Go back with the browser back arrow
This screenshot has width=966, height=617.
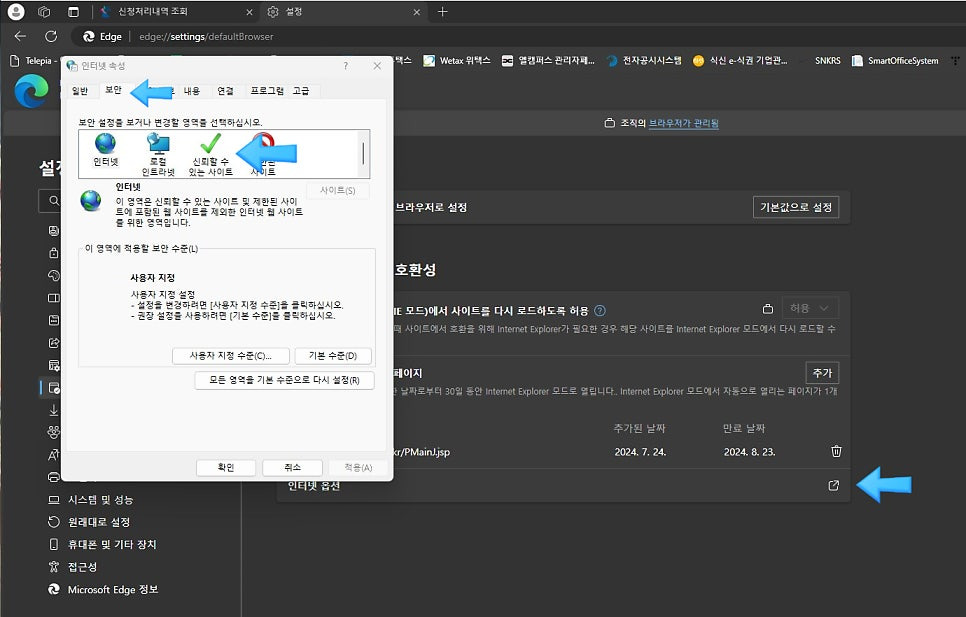pyautogui.click(x=20, y=36)
